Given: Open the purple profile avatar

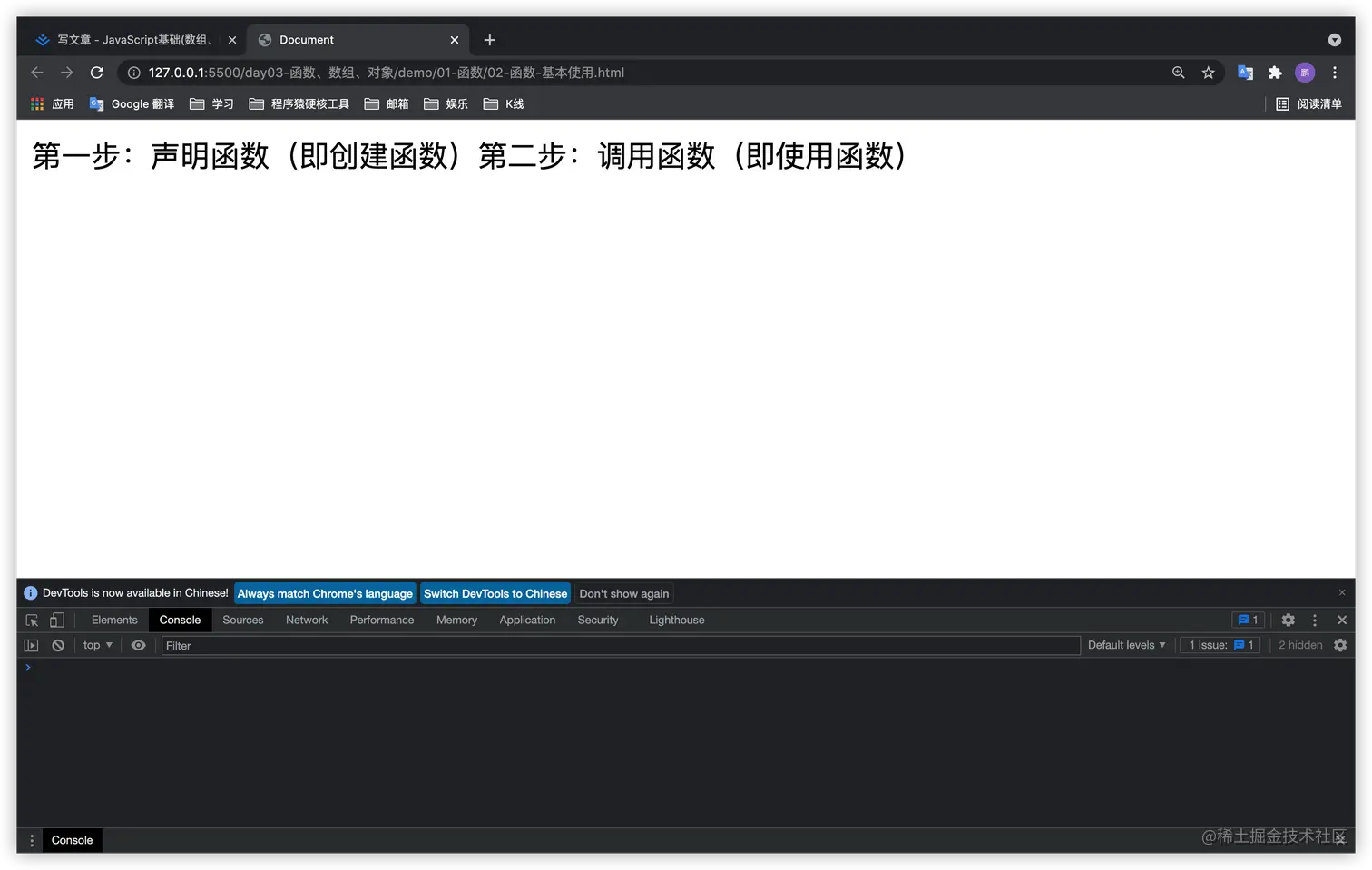Looking at the screenshot, I should tap(1305, 73).
